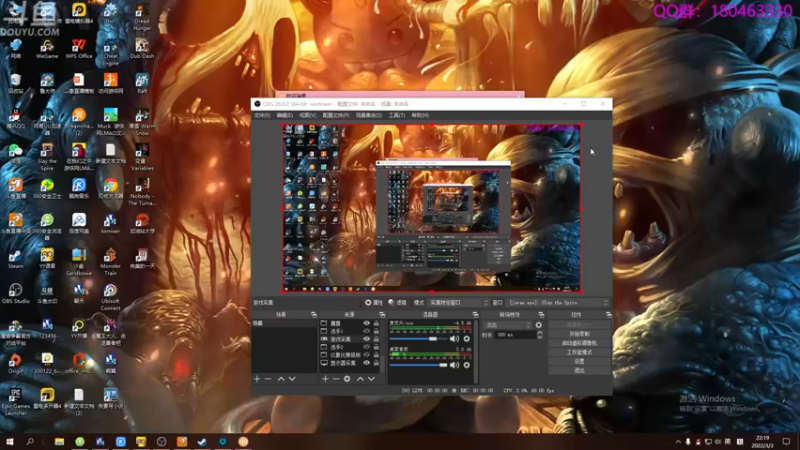Remove selected source with minus button
Screen dimensions: 800x450
336,379
